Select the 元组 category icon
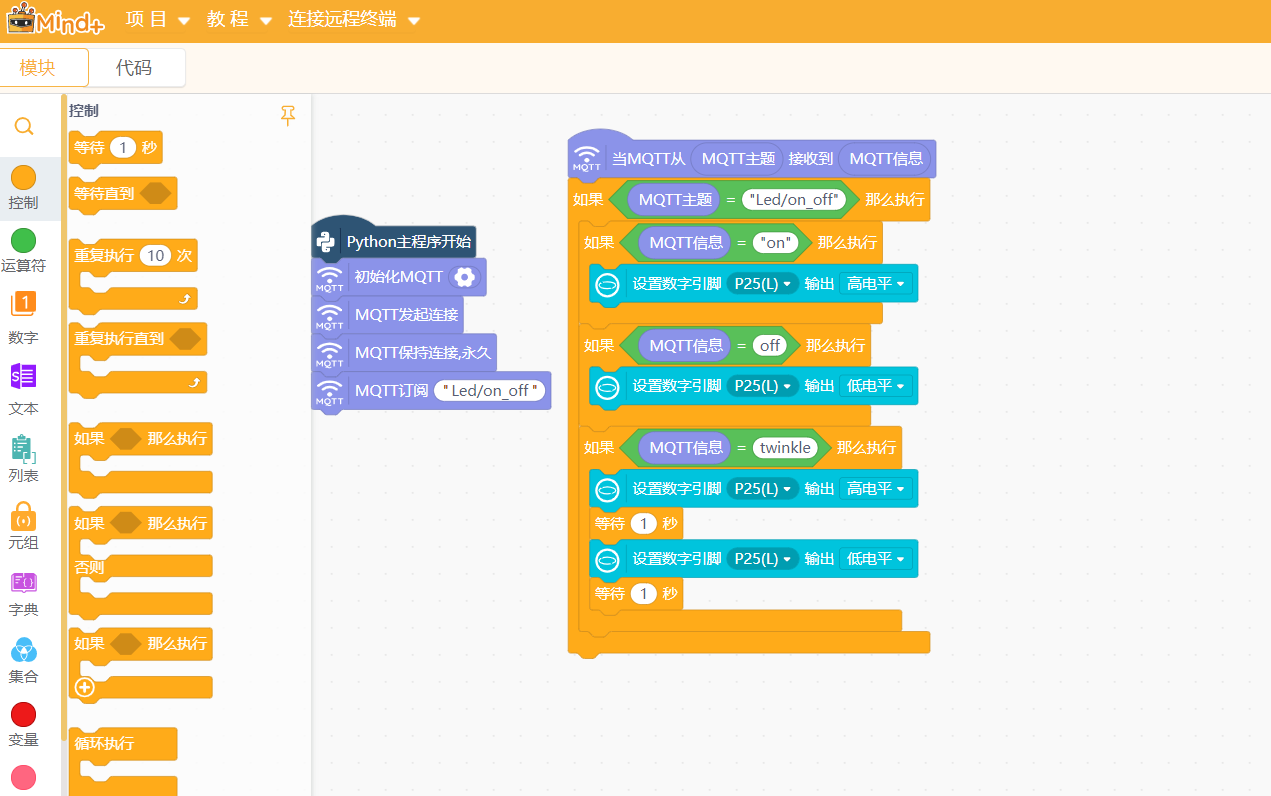 tap(23, 516)
